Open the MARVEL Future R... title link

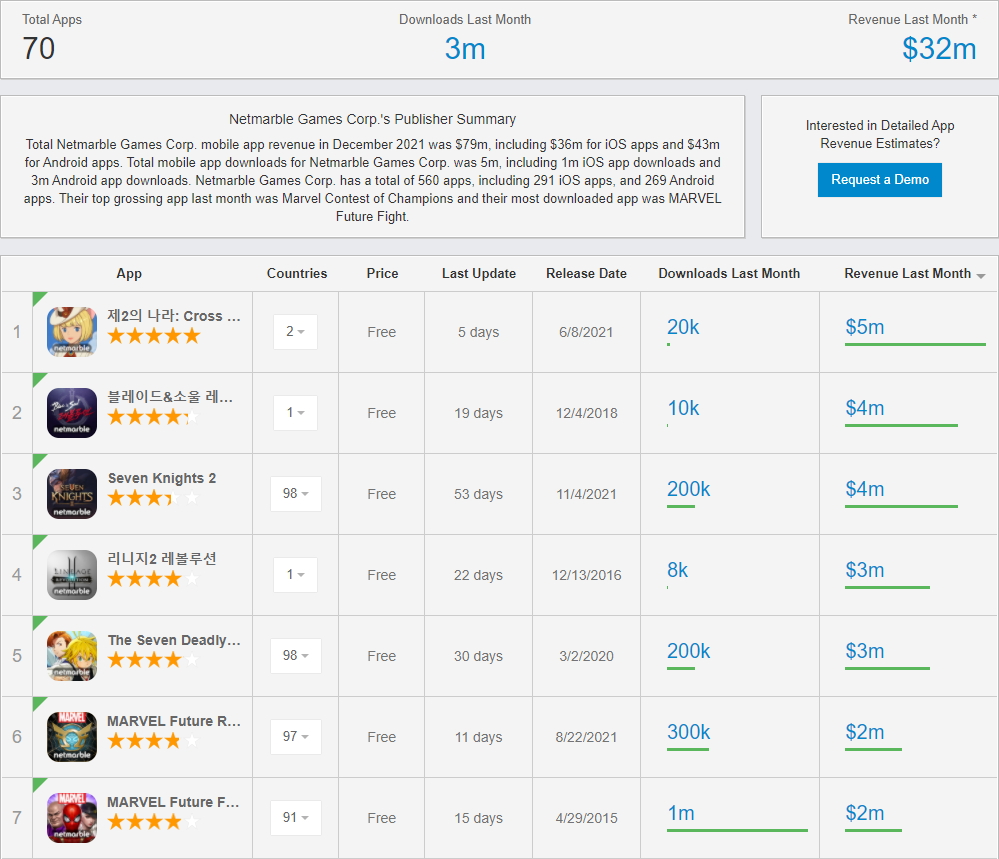[x=173, y=721]
